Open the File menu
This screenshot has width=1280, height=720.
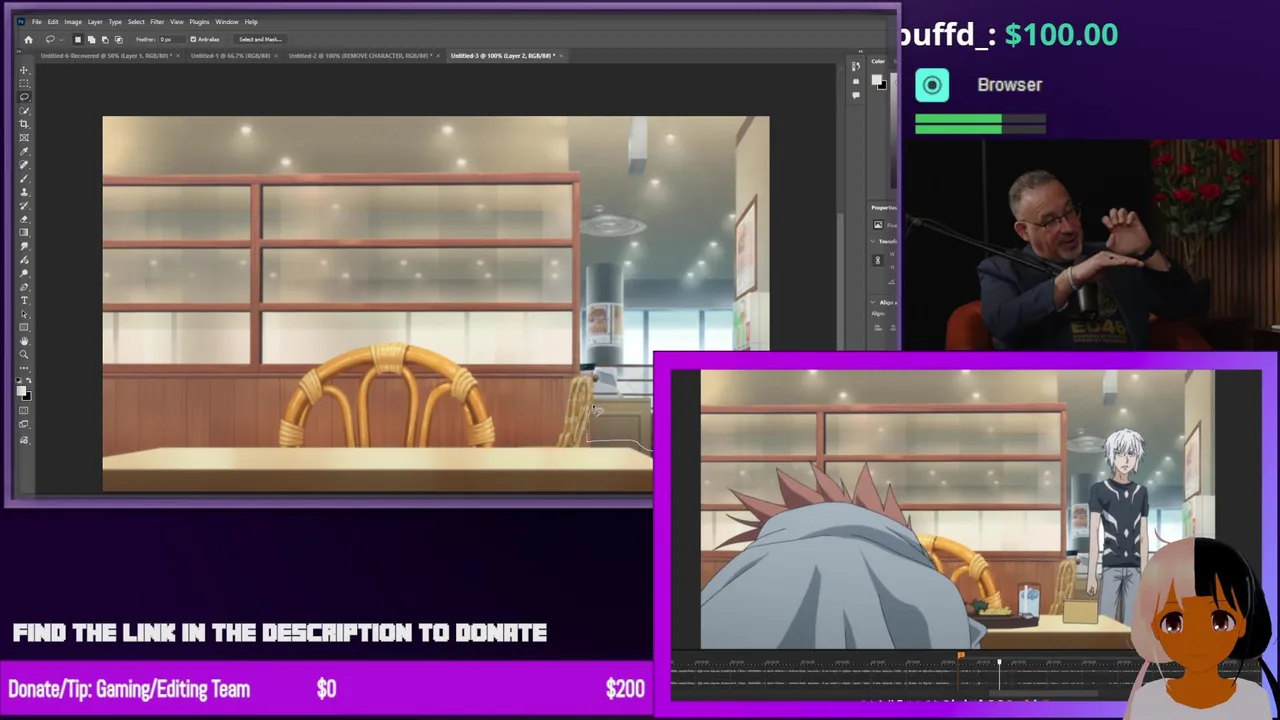pos(36,22)
